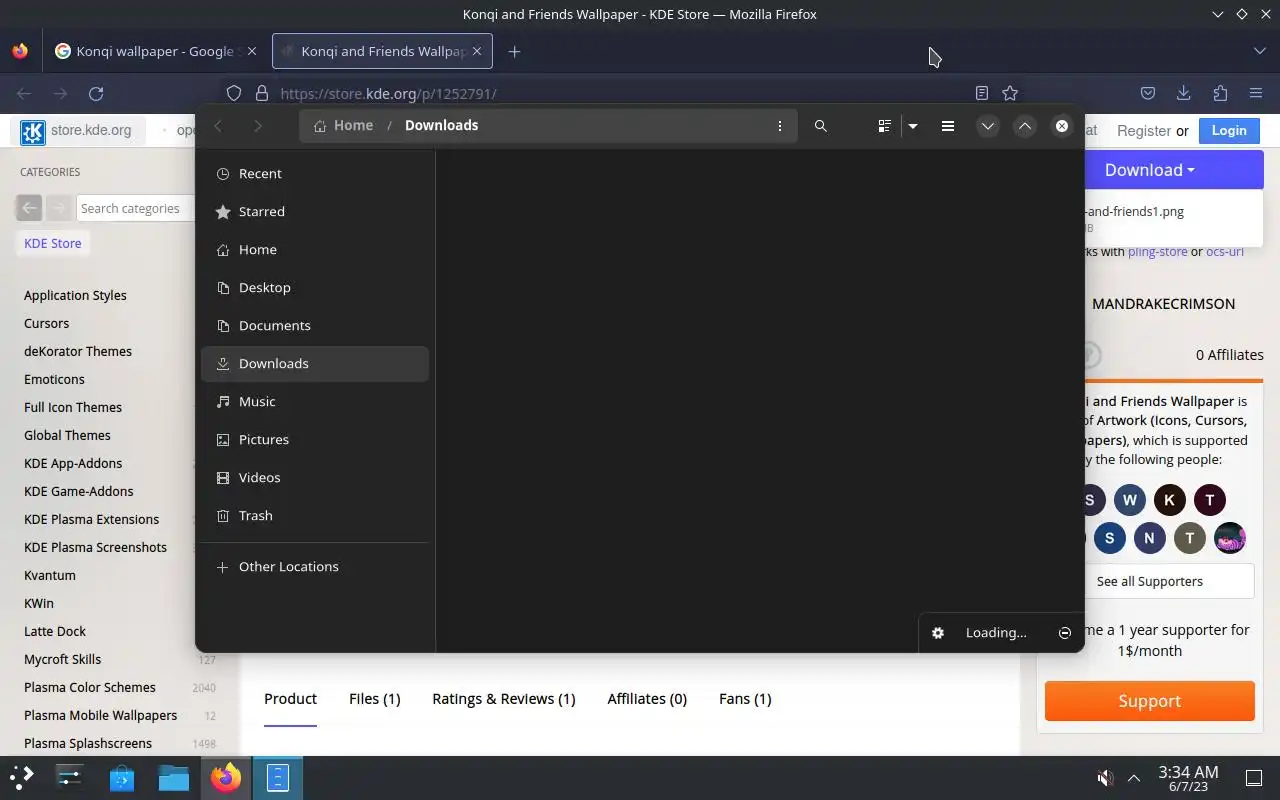Open Music folder in sidebar
Image resolution: width=1280 pixels, height=800 pixels.
pos(315,401)
